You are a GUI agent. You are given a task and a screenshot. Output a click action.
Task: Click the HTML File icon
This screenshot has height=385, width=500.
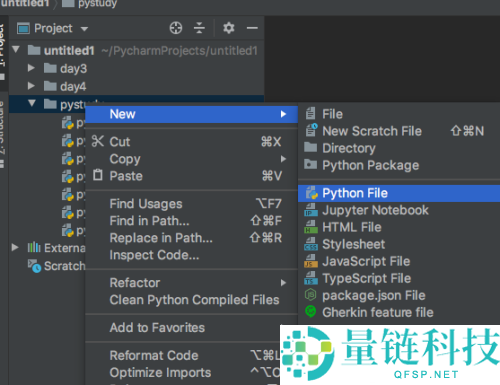[x=311, y=227]
